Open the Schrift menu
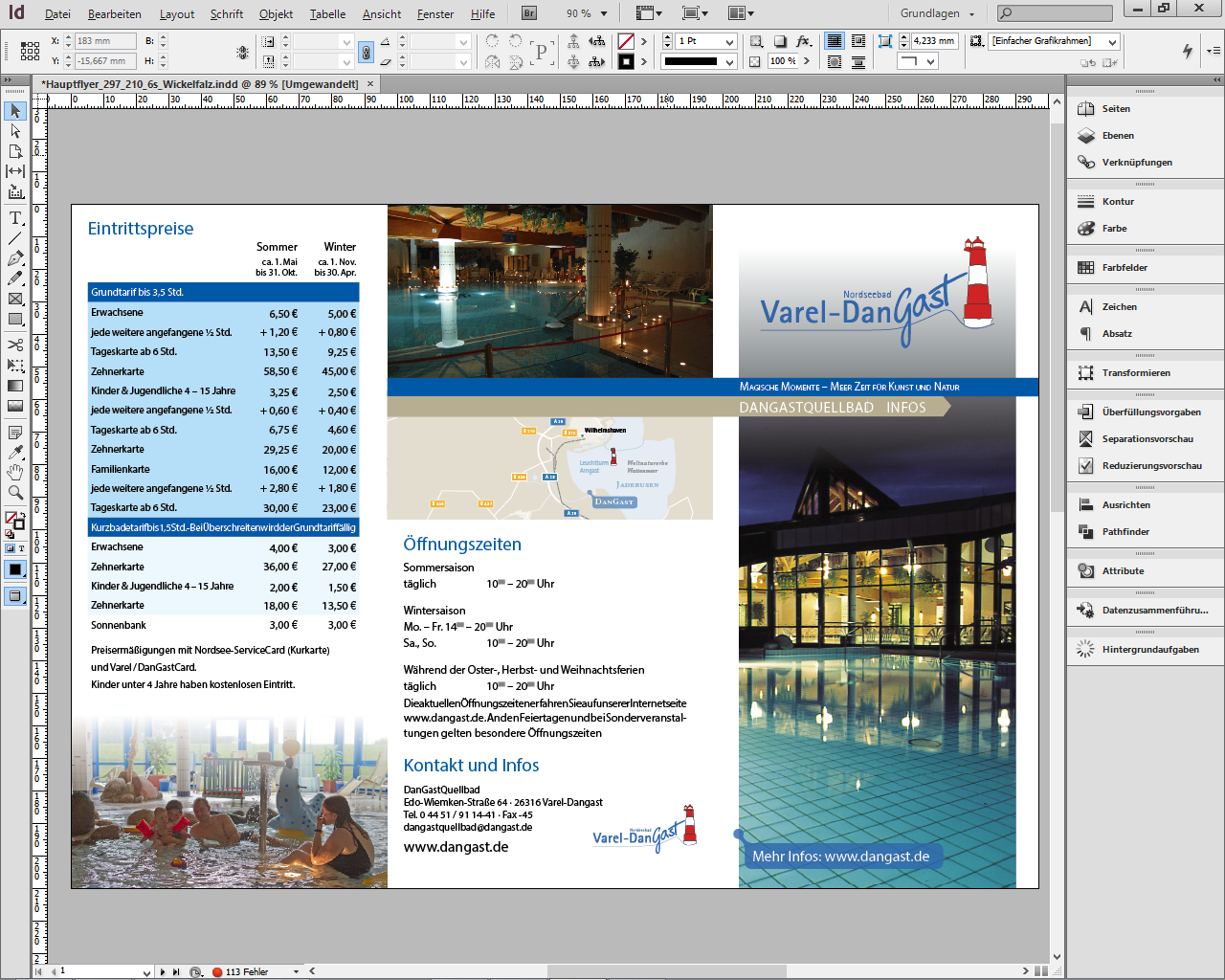Screen dimensions: 1225x980 pyautogui.click(x=227, y=14)
